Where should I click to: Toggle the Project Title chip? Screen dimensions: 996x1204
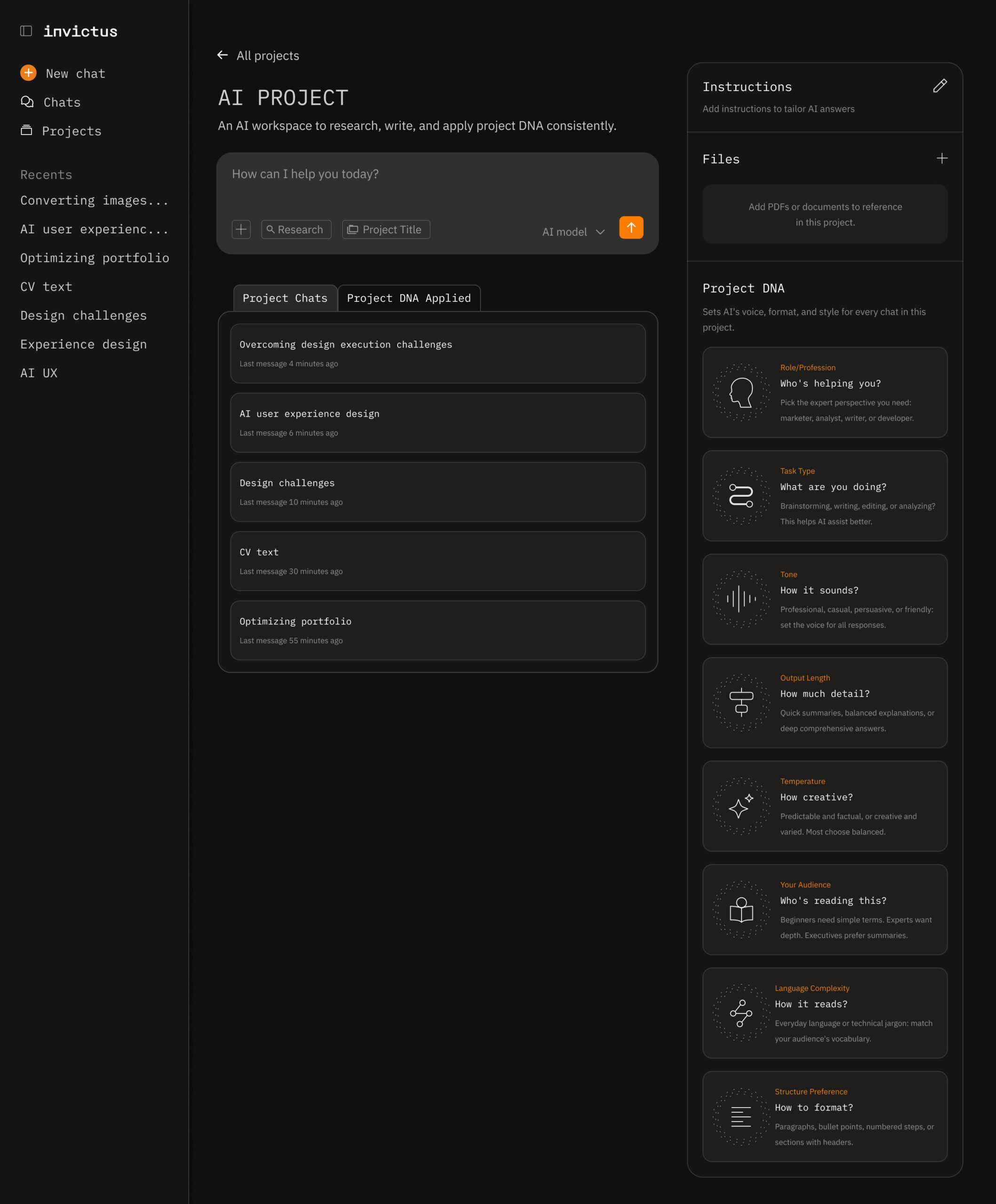tap(386, 230)
